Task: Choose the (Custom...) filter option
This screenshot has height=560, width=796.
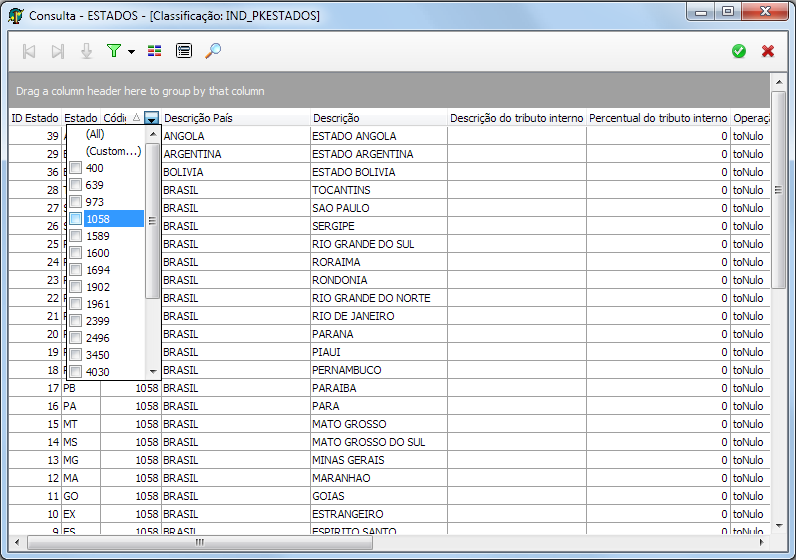Action: tap(113, 151)
